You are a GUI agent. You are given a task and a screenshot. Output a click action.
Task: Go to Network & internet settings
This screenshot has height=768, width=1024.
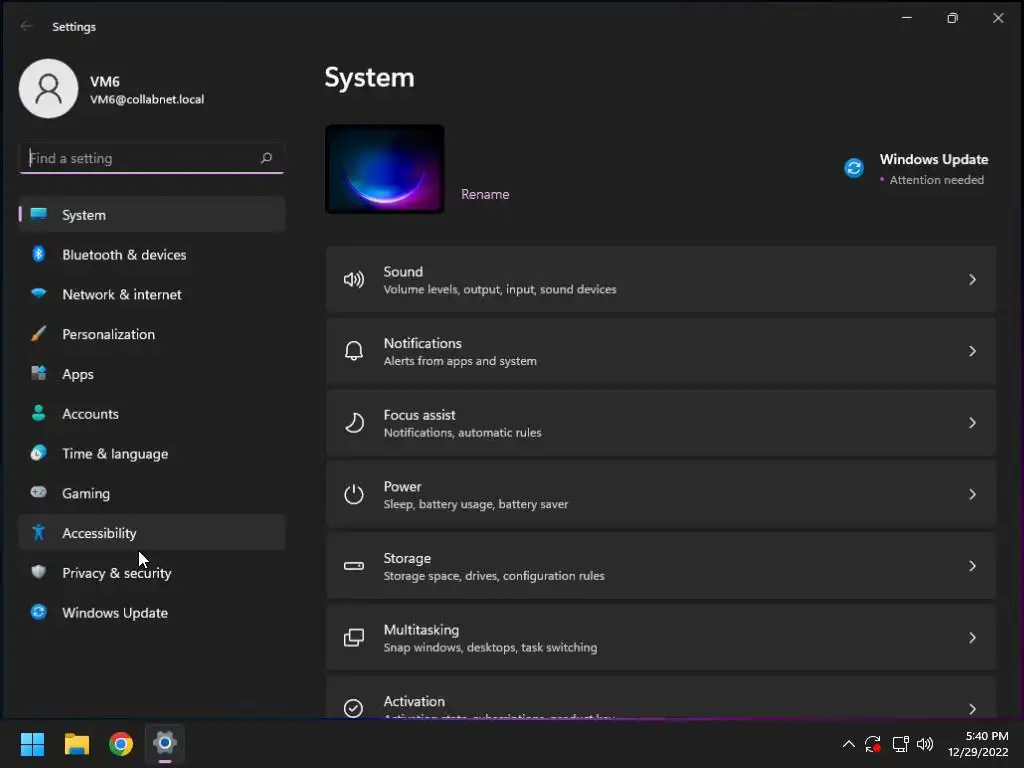152,294
